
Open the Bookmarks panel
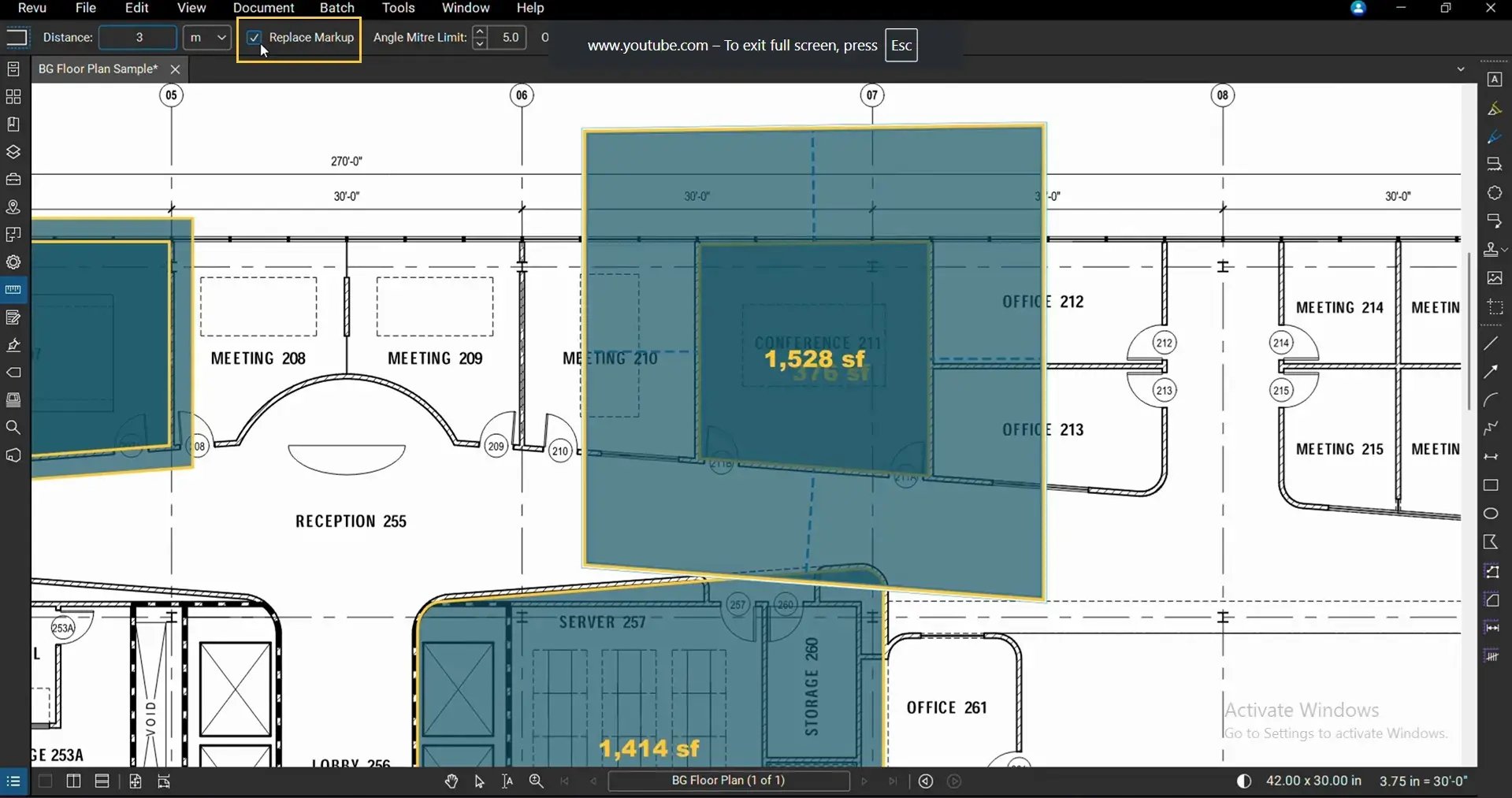tap(13, 124)
